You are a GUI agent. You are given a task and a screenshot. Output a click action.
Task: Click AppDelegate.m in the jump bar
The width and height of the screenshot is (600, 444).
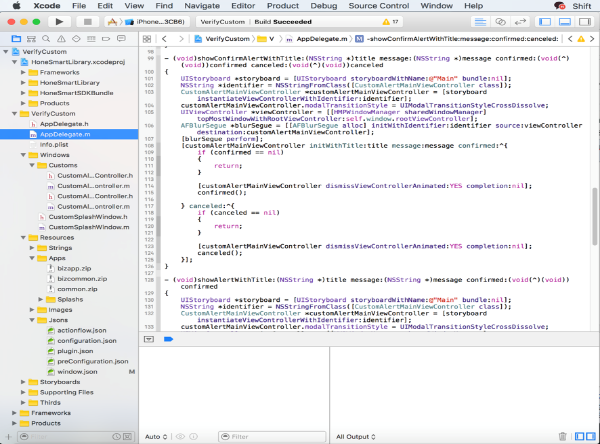[317, 39]
